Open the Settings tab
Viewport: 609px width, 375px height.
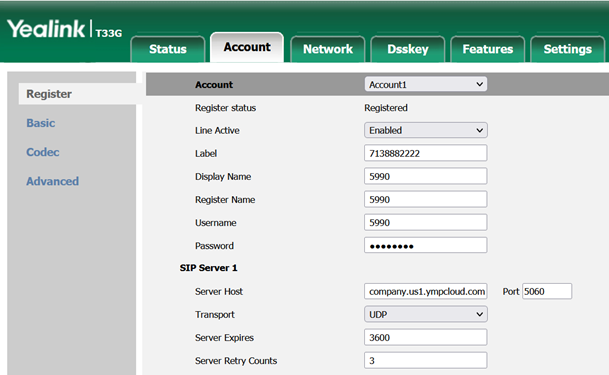click(567, 49)
